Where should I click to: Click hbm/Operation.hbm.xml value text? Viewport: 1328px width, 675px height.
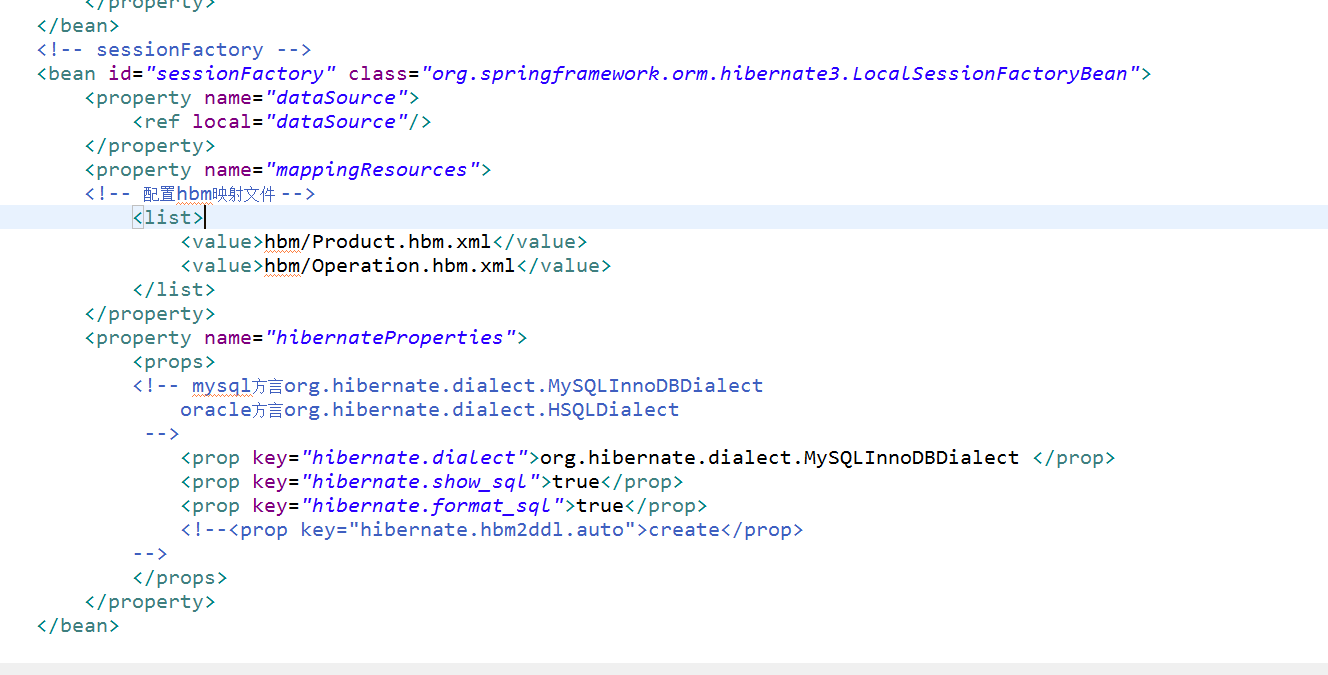(389, 265)
